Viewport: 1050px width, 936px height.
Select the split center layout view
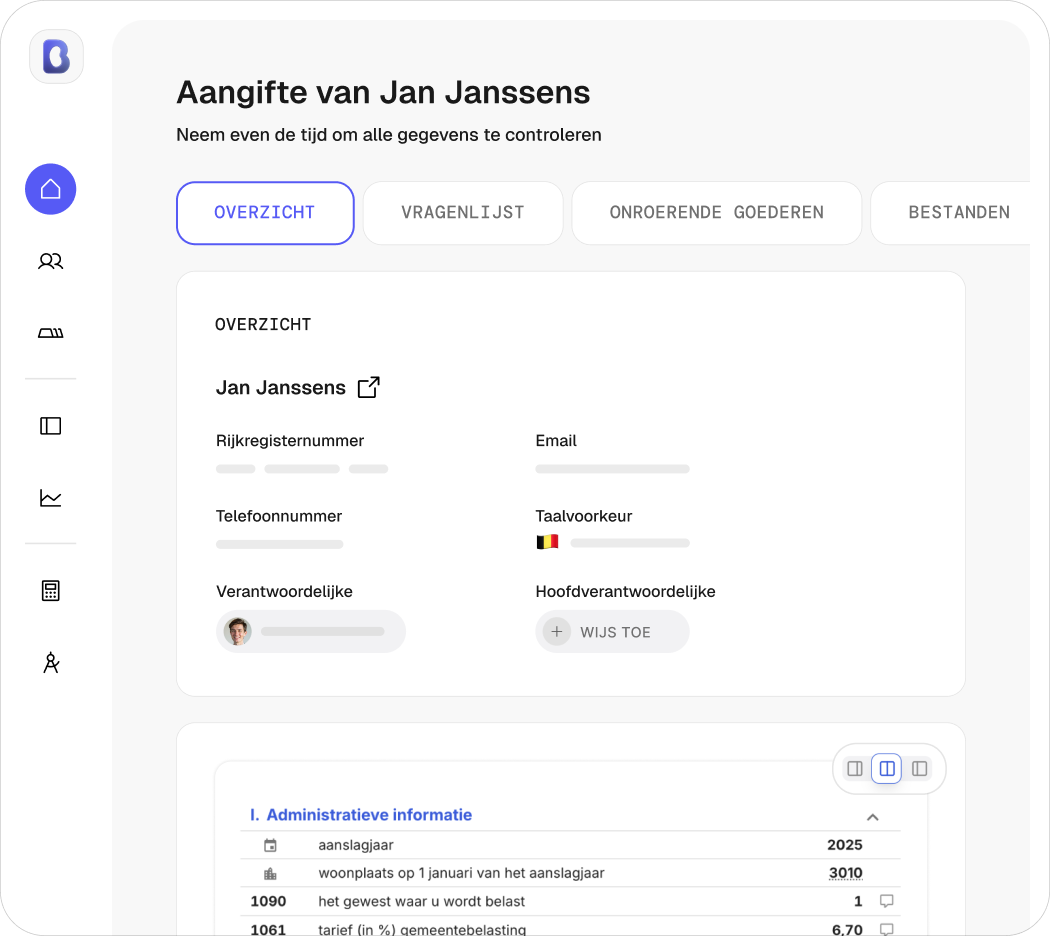pos(887,769)
